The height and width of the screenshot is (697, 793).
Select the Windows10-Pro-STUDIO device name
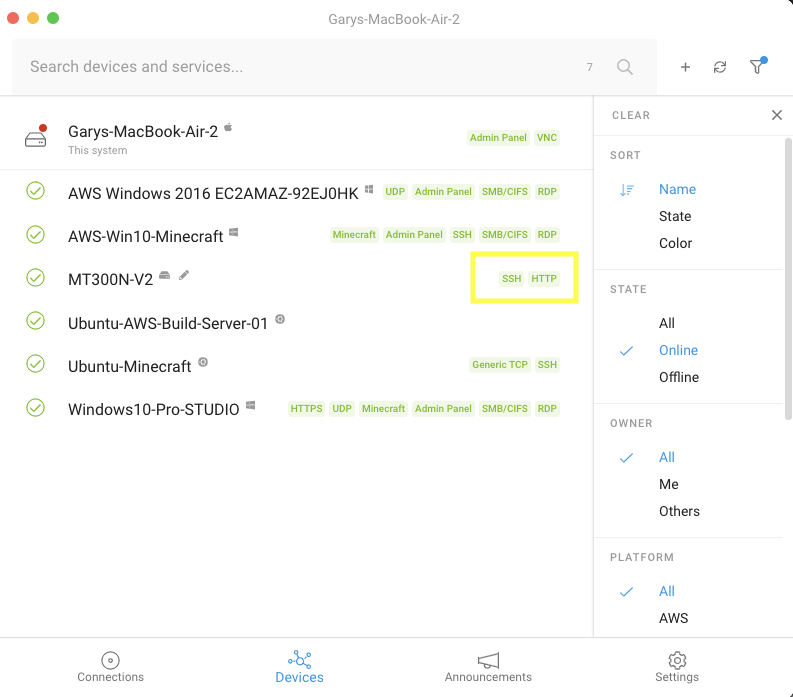[x=154, y=409]
